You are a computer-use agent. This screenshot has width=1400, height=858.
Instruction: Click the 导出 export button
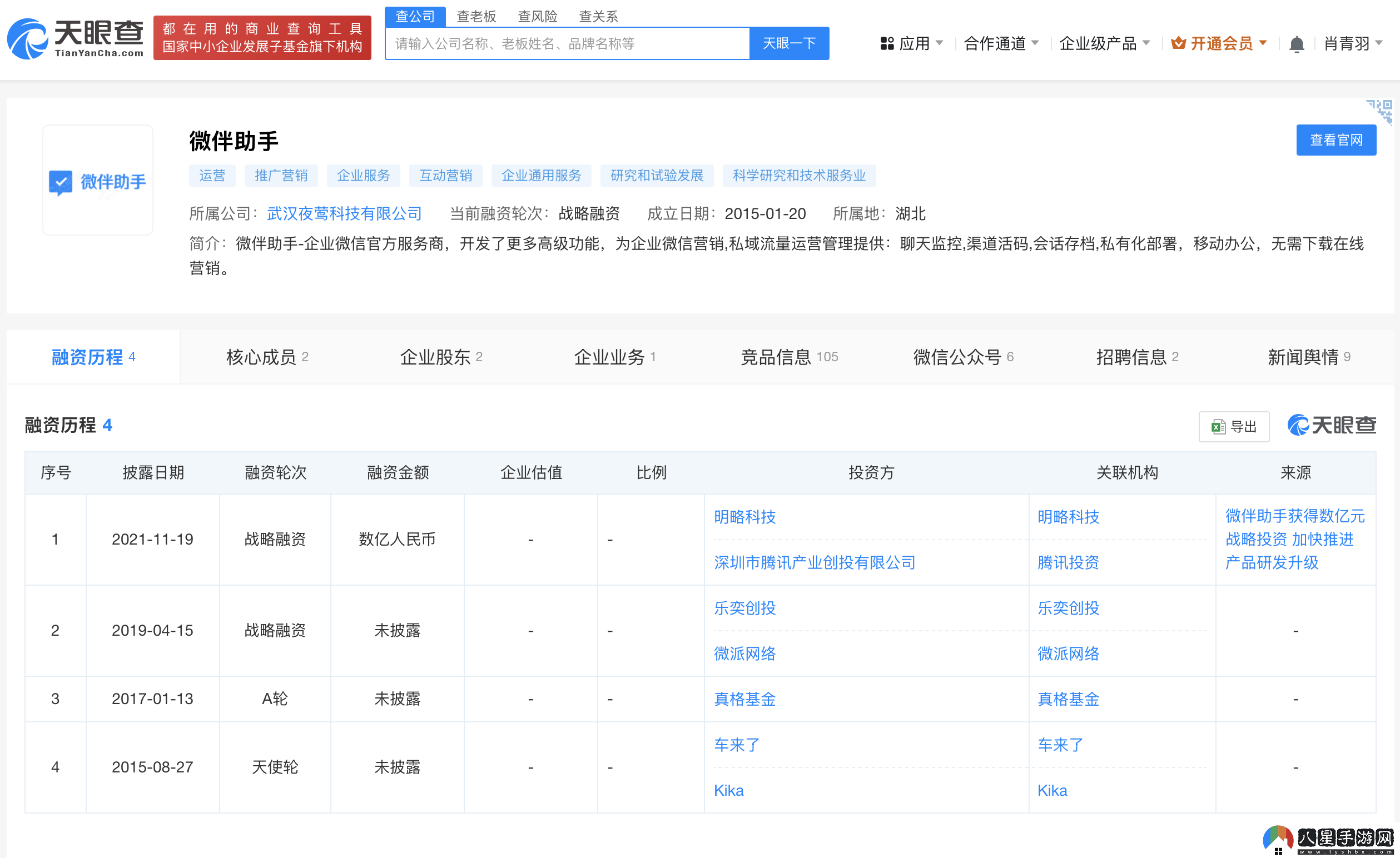[1234, 427]
